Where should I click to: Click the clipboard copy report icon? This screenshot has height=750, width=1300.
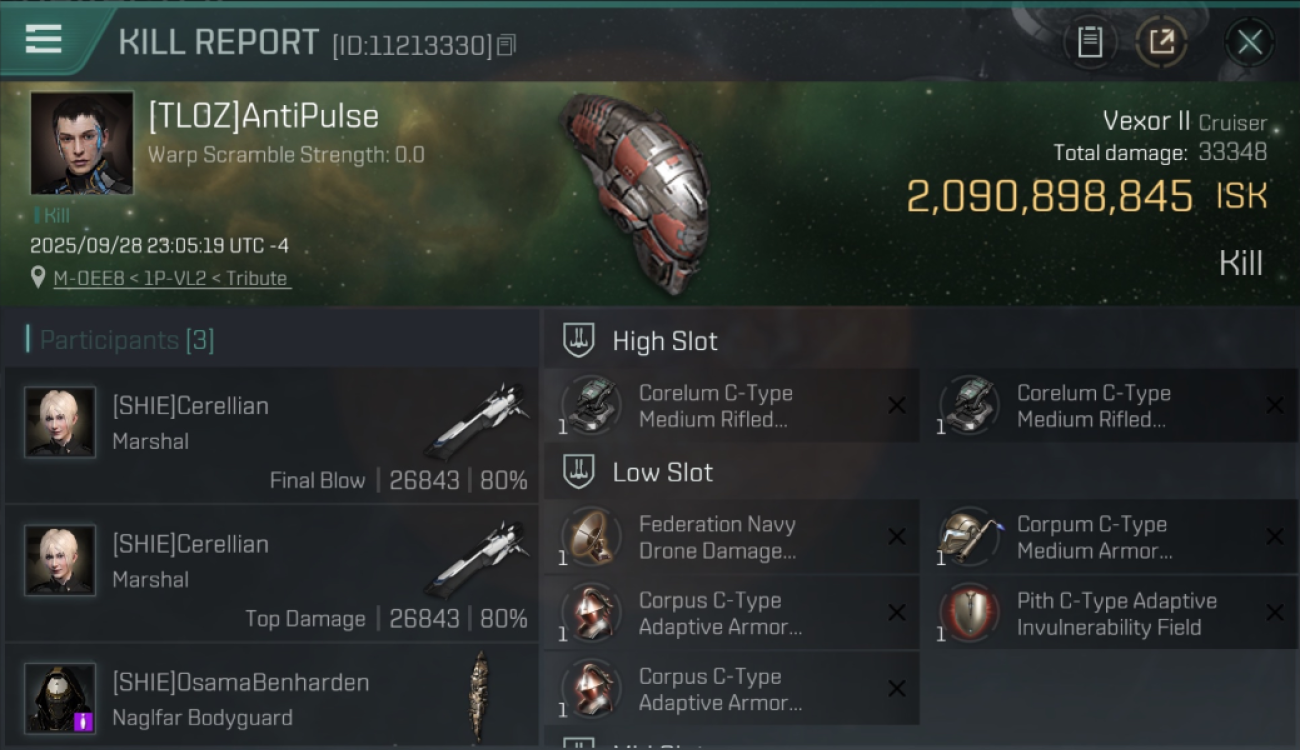click(x=1090, y=42)
